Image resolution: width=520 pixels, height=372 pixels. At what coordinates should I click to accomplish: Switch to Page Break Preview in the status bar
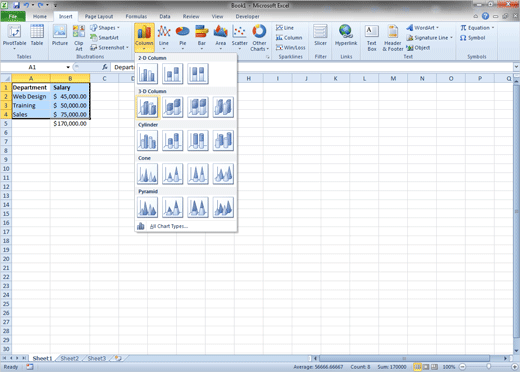click(x=434, y=367)
